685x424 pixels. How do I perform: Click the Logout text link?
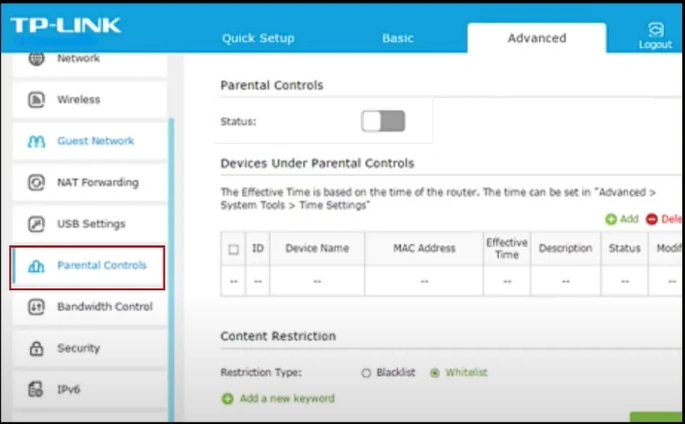[655, 45]
